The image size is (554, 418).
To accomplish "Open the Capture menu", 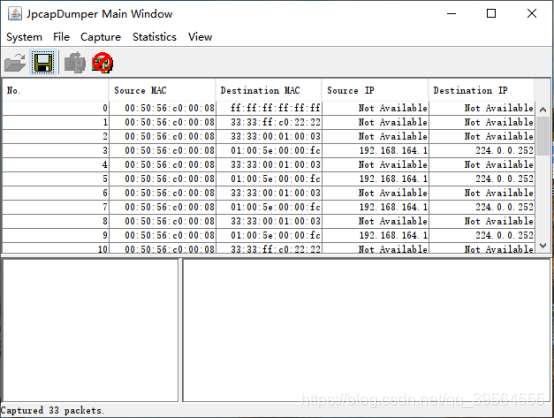I will pos(101,37).
